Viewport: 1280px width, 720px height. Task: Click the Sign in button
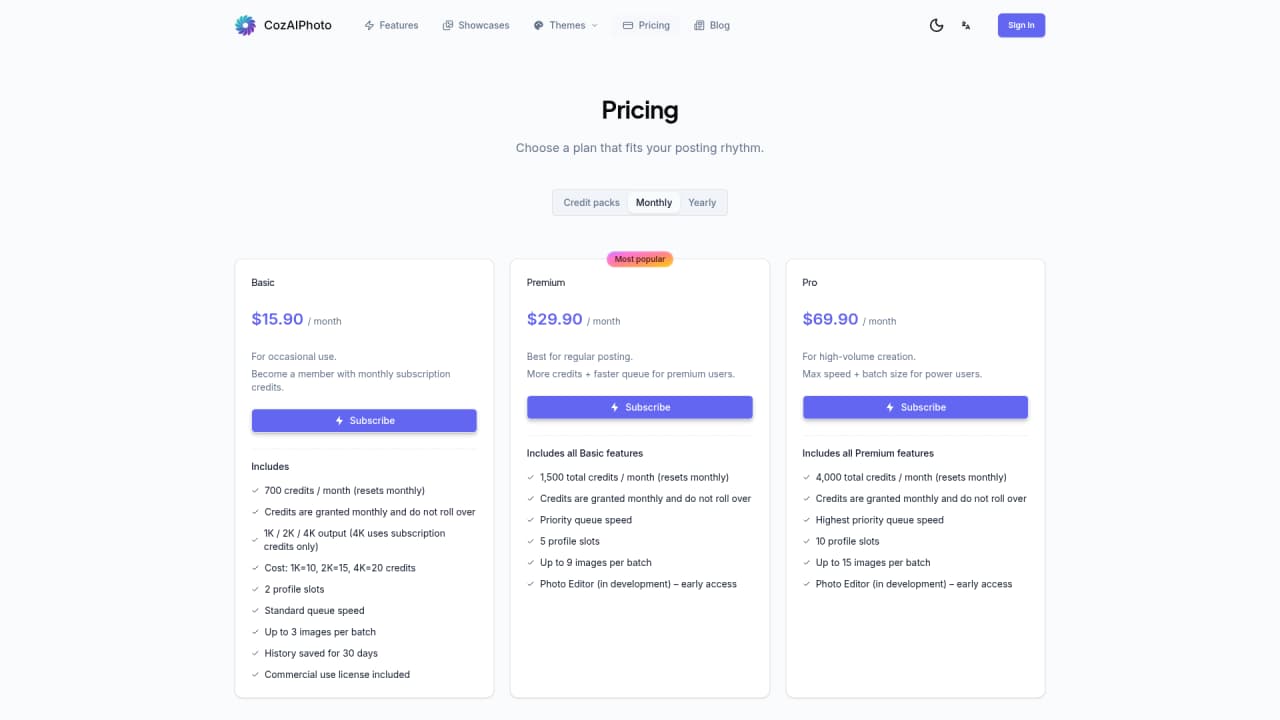pos(1021,25)
